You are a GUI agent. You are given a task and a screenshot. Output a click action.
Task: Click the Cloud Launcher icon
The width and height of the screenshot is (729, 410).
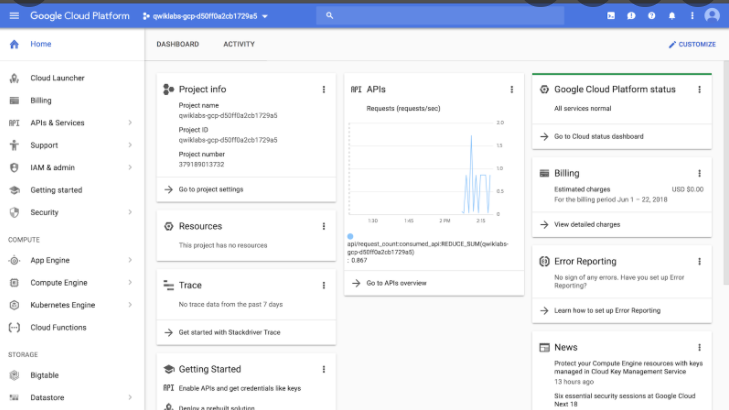[x=14, y=78]
